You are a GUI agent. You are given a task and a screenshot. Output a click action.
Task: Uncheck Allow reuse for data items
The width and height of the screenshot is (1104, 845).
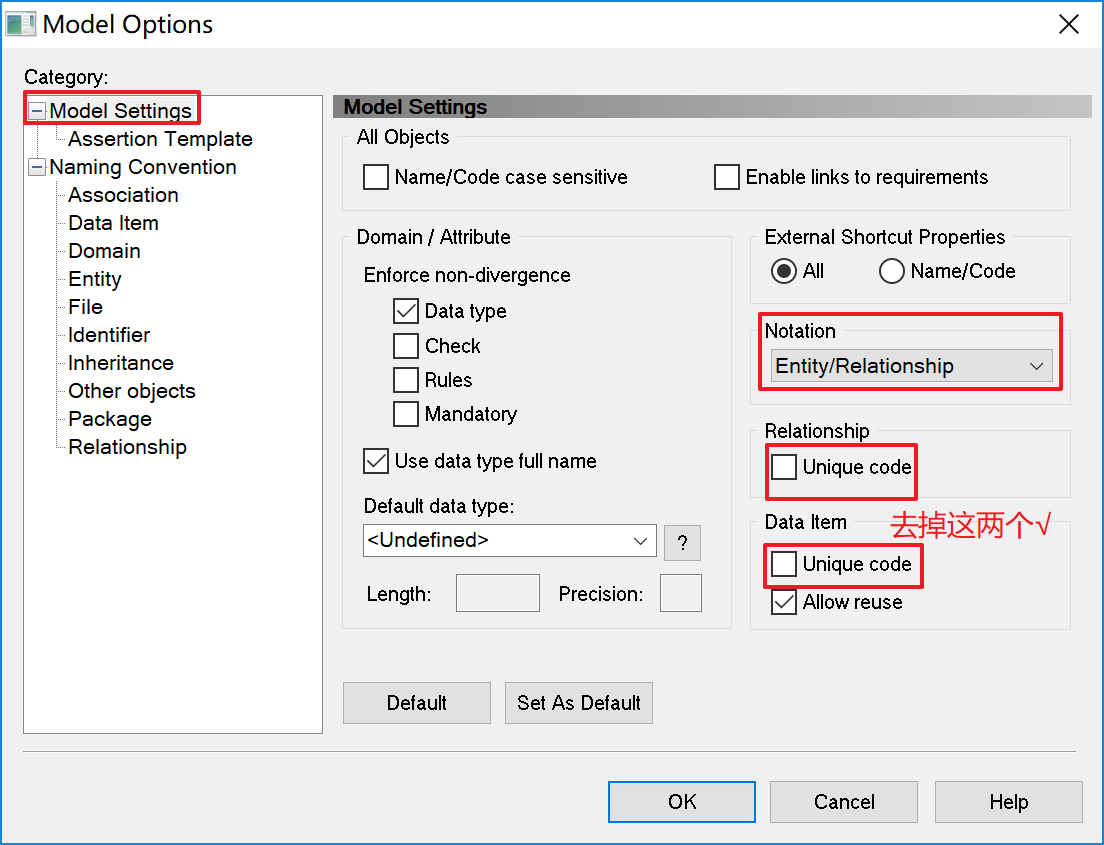click(x=784, y=602)
